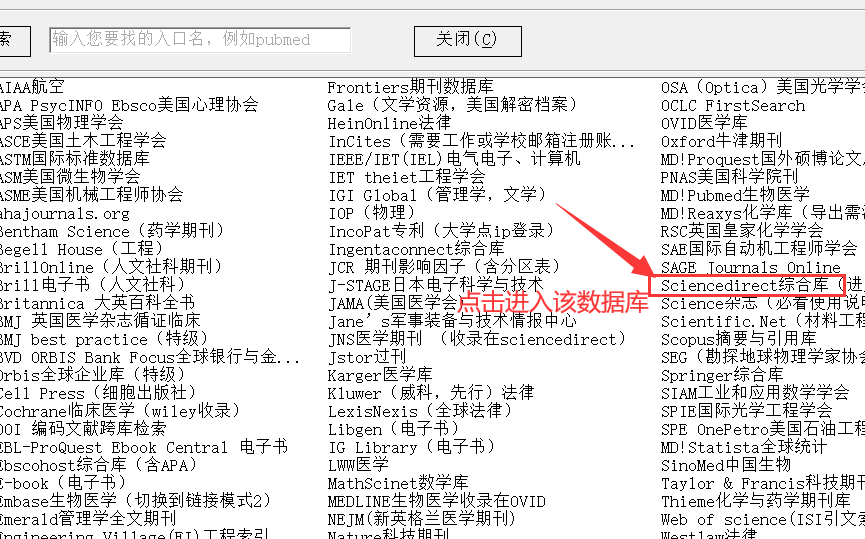
Task: Open OVID医学库
Action: [704, 122]
